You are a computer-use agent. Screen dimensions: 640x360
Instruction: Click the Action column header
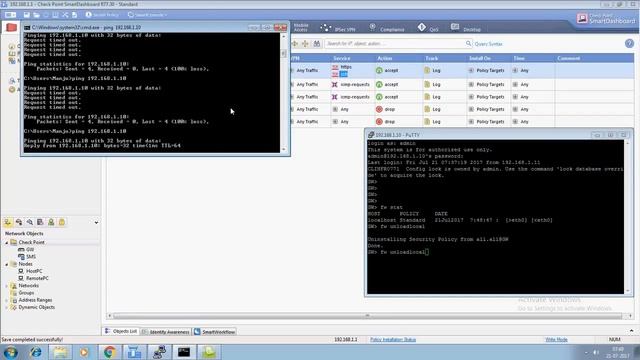pos(398,58)
